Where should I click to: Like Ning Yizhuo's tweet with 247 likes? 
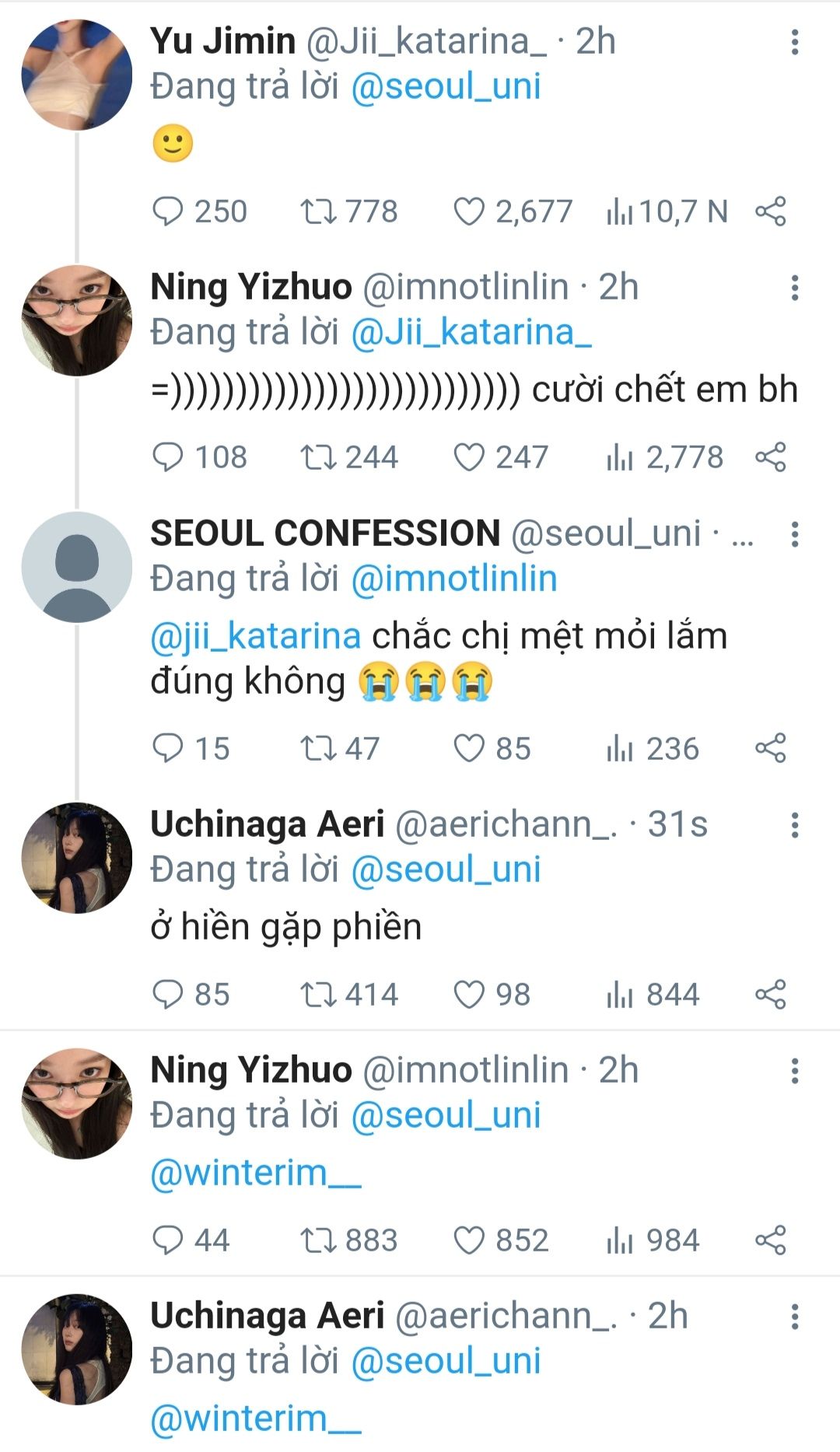pyautogui.click(x=469, y=457)
